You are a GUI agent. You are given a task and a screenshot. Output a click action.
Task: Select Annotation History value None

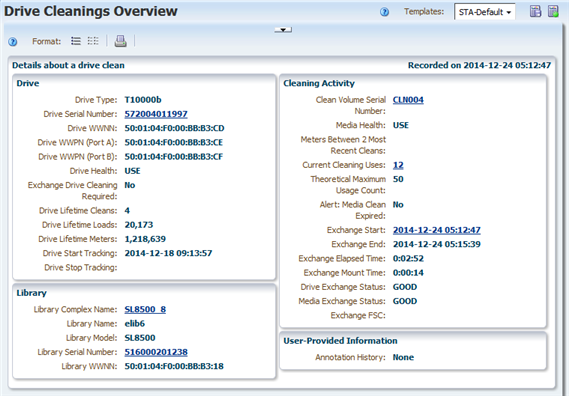pyautogui.click(x=403, y=357)
